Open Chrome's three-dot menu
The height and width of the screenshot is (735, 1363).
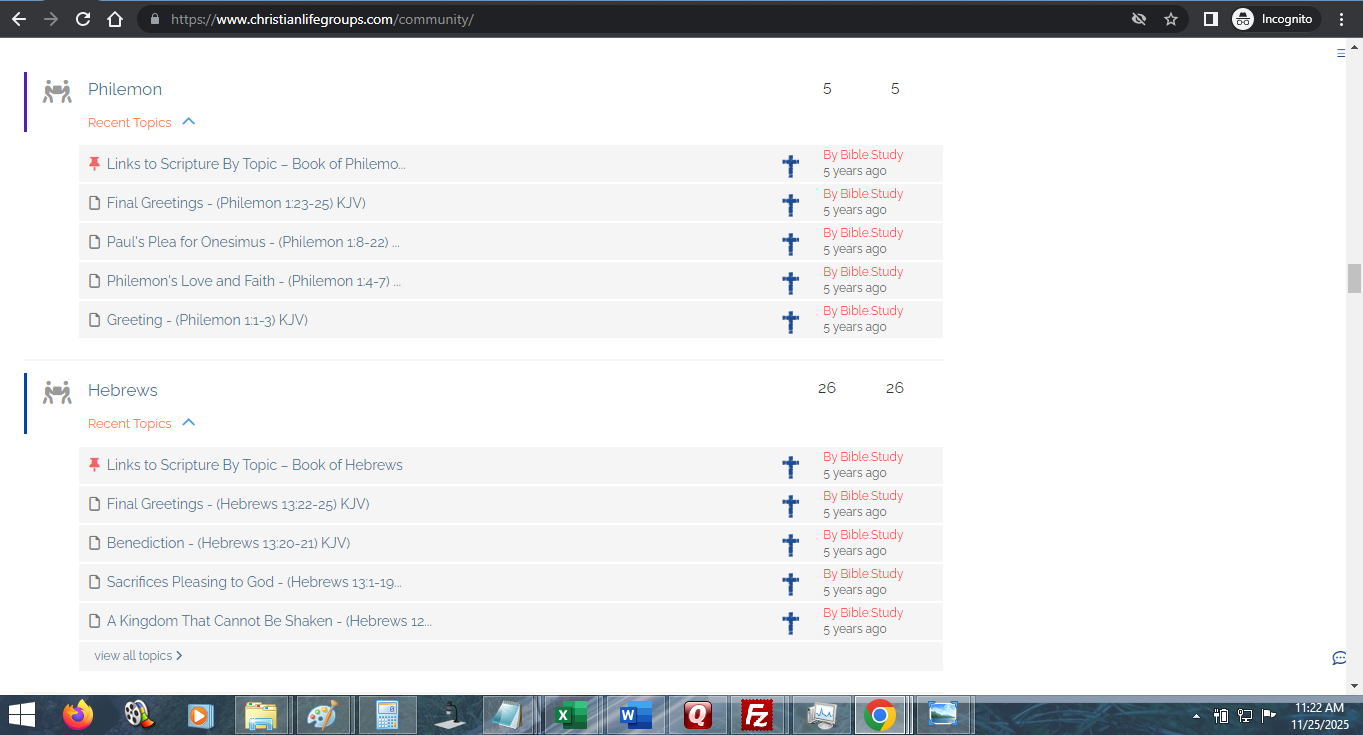(x=1341, y=19)
